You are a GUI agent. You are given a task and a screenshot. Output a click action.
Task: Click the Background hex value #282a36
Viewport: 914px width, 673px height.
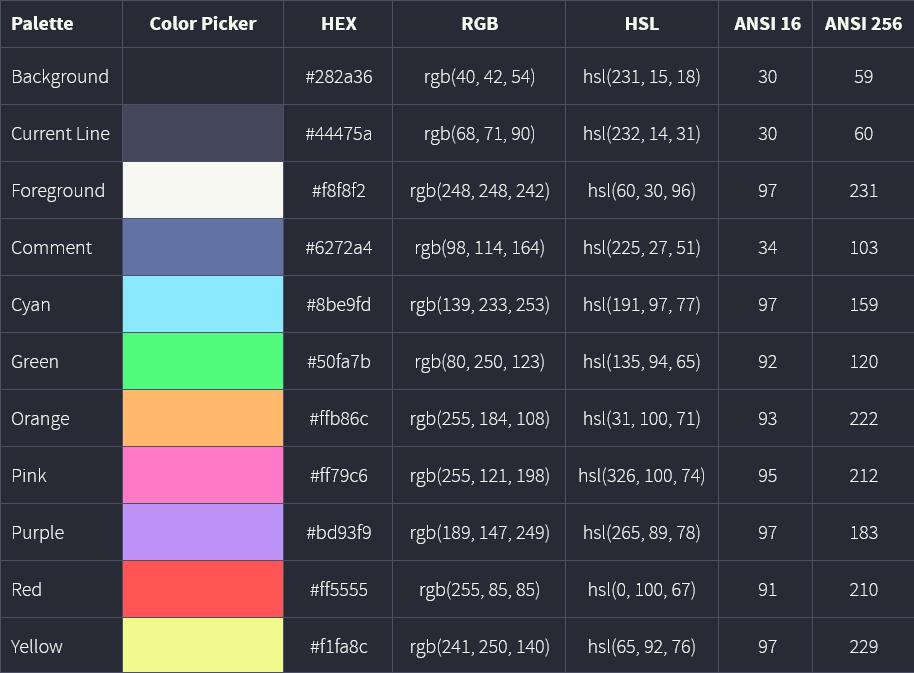tap(339, 76)
